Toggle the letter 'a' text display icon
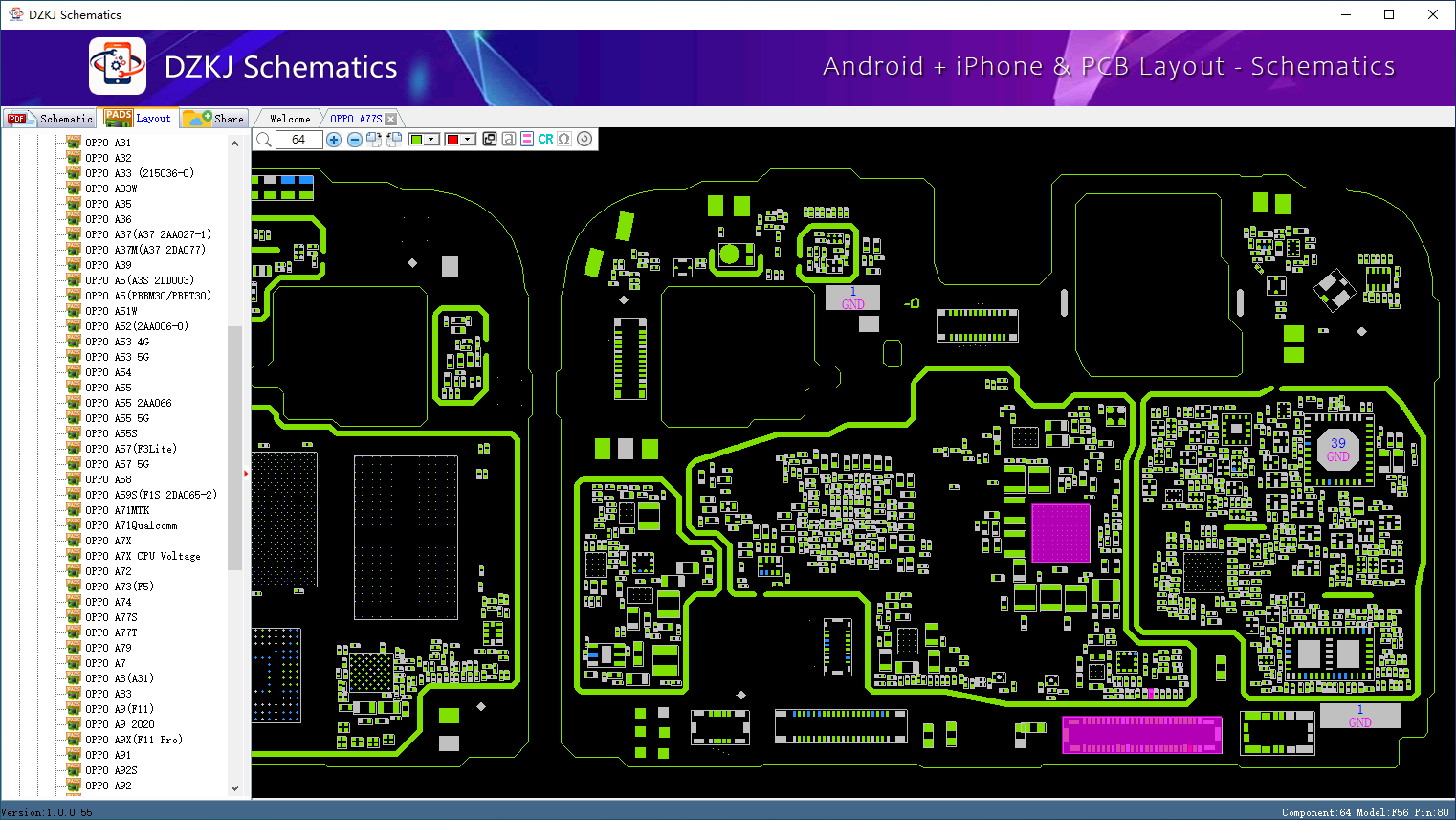 tap(509, 140)
